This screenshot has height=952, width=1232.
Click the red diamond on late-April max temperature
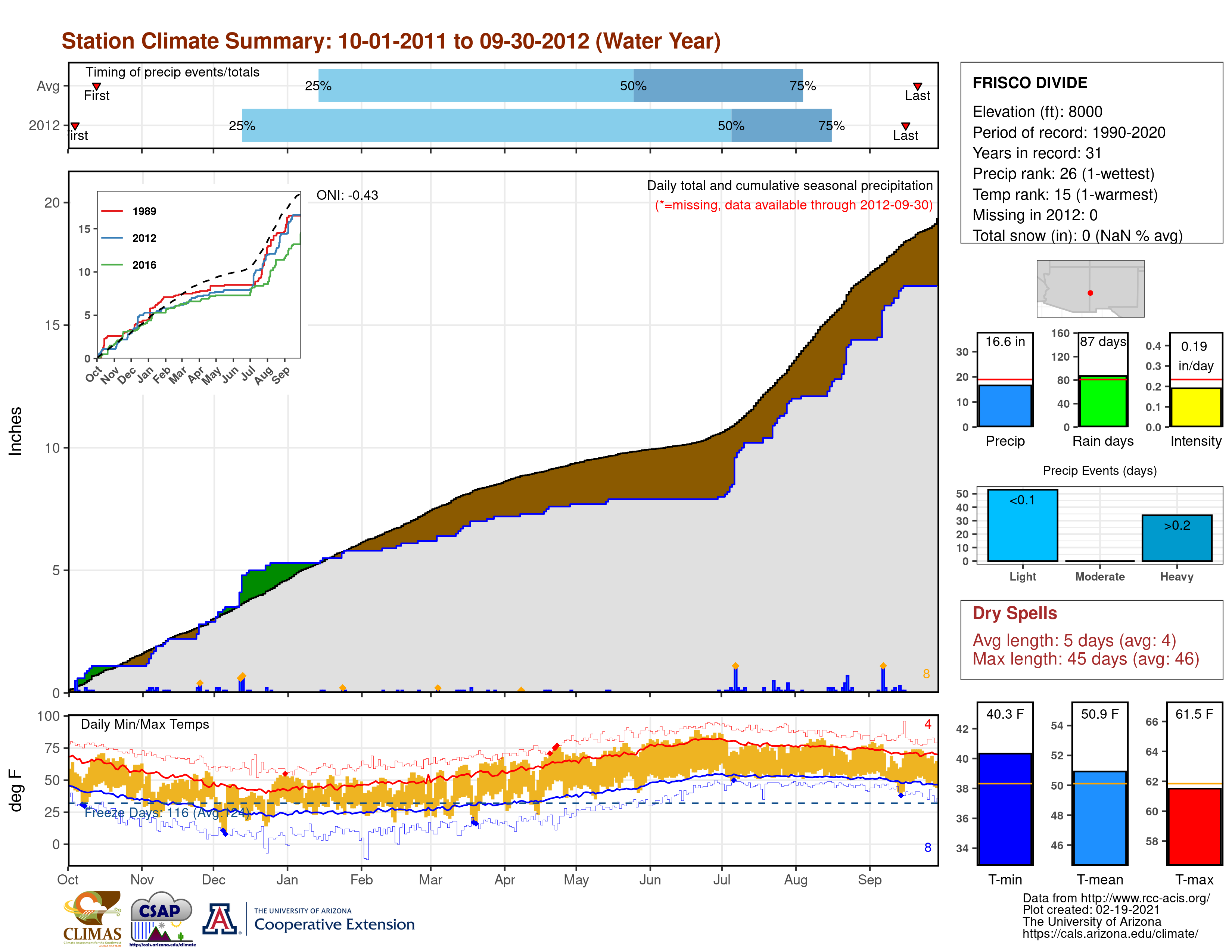pyautogui.click(x=556, y=747)
